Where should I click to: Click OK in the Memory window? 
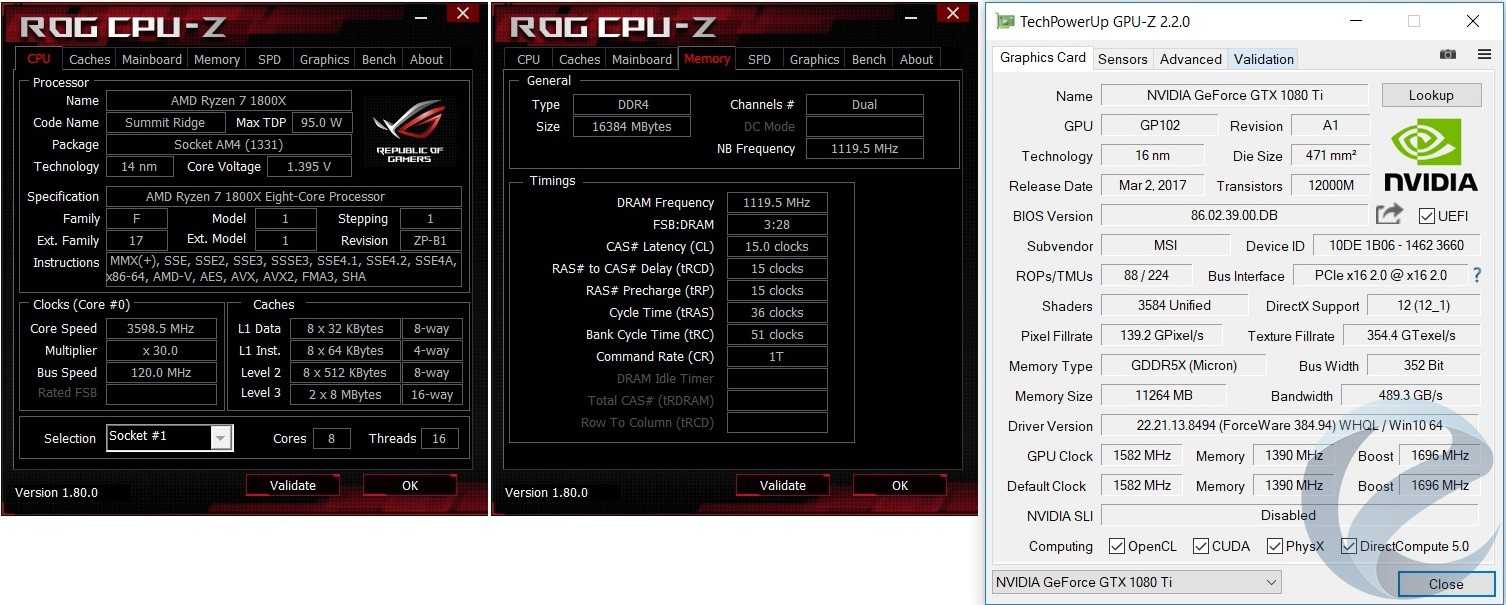tap(900, 485)
